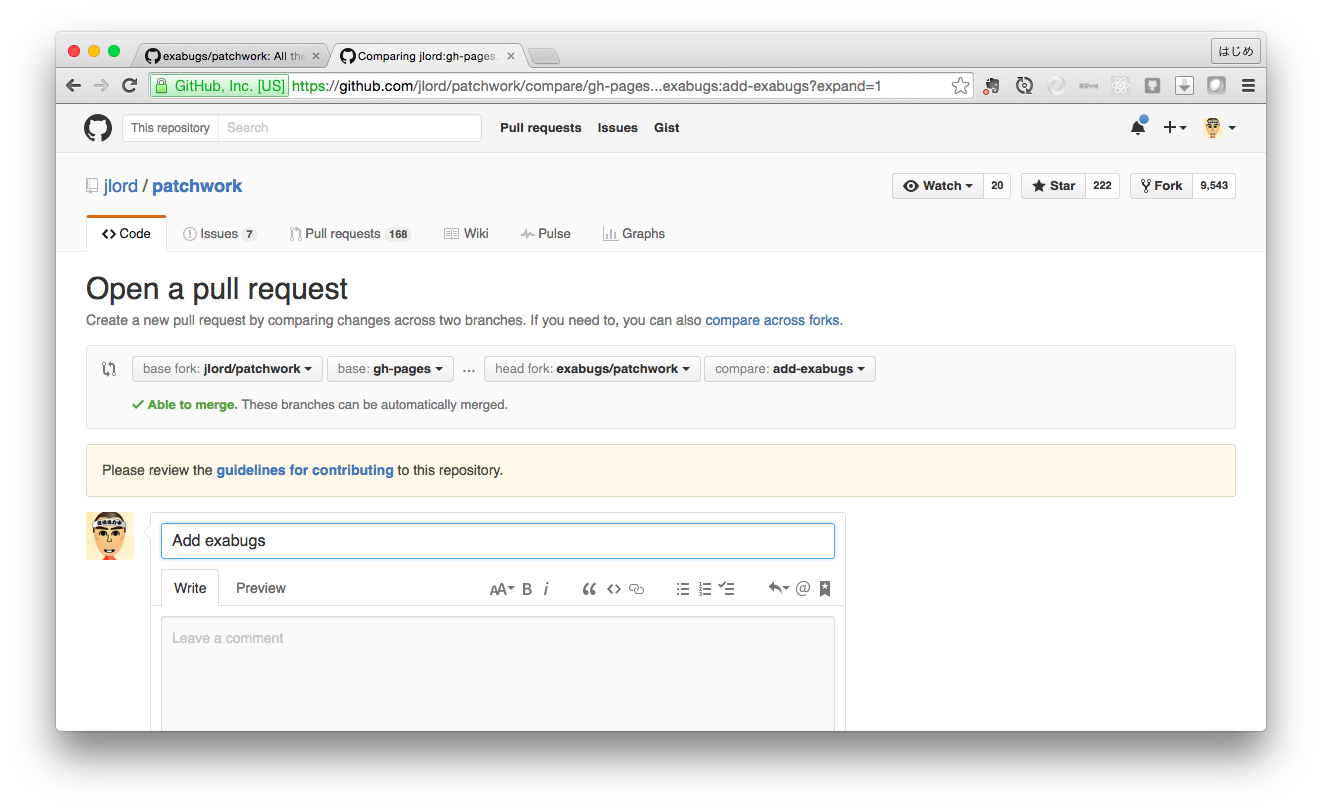Open the saved reply arrow dropdown
The image size is (1322, 811).
coord(779,588)
